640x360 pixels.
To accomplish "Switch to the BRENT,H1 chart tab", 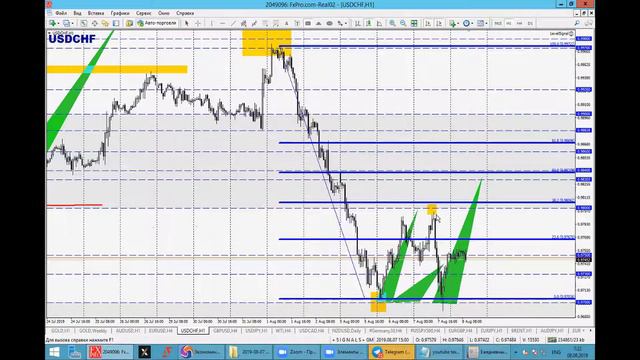I will point(521,331).
